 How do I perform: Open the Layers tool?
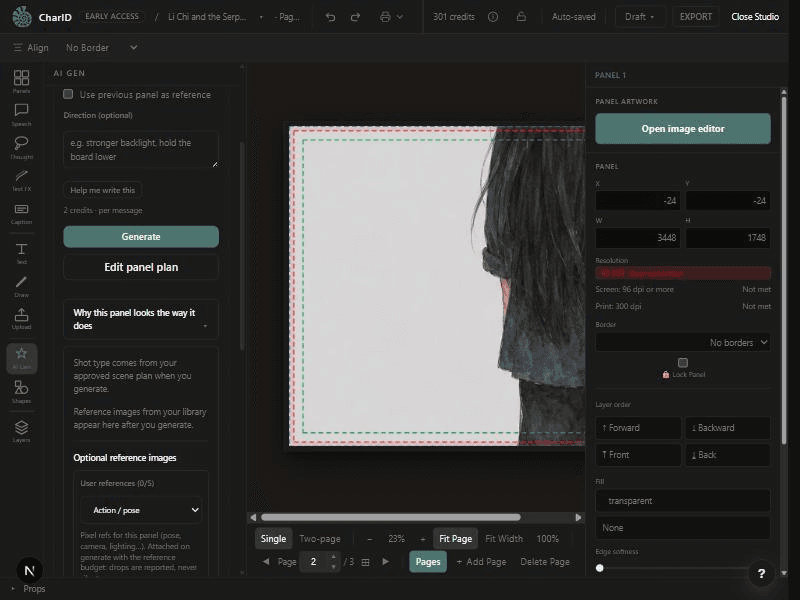click(21, 431)
